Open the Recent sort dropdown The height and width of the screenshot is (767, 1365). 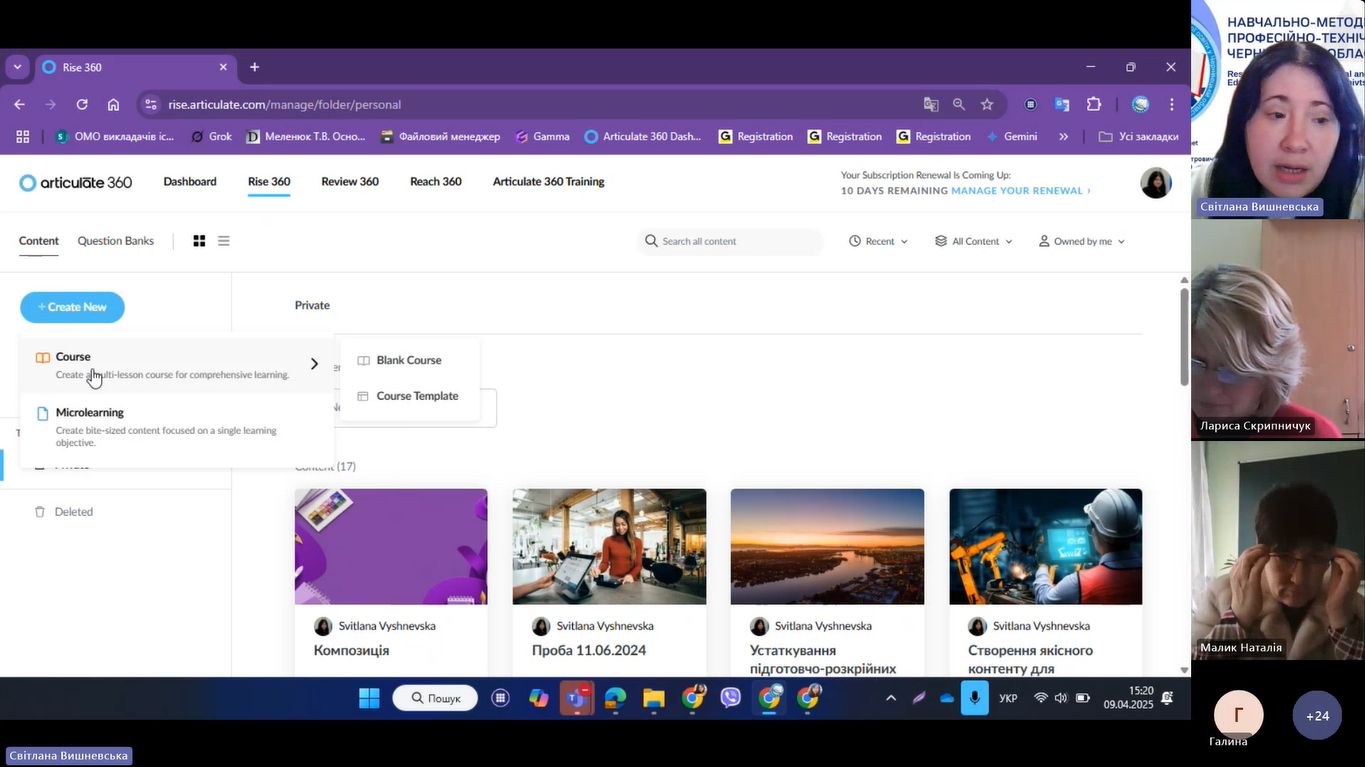pyautogui.click(x=878, y=241)
